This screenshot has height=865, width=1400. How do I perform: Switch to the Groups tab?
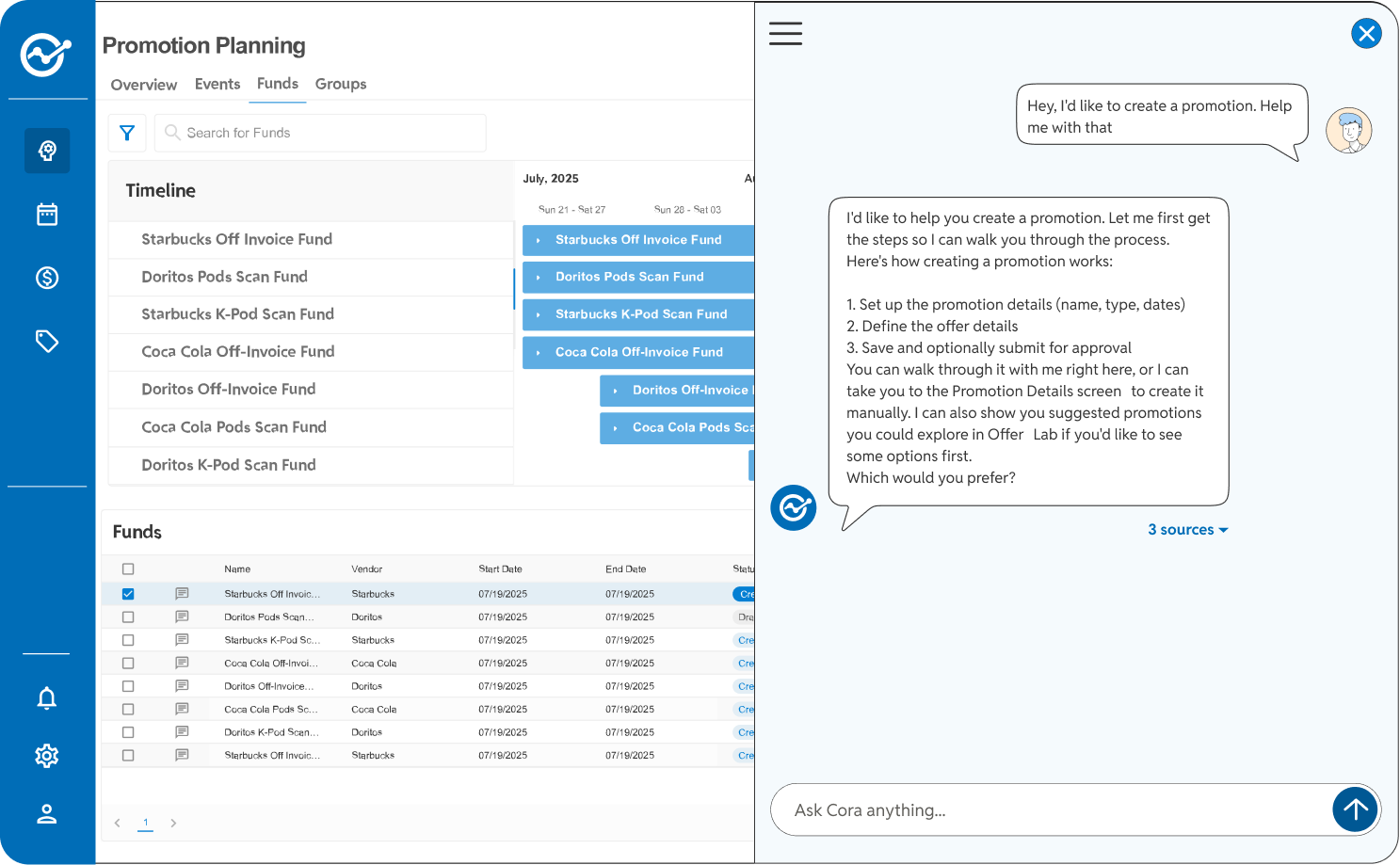[x=341, y=84]
